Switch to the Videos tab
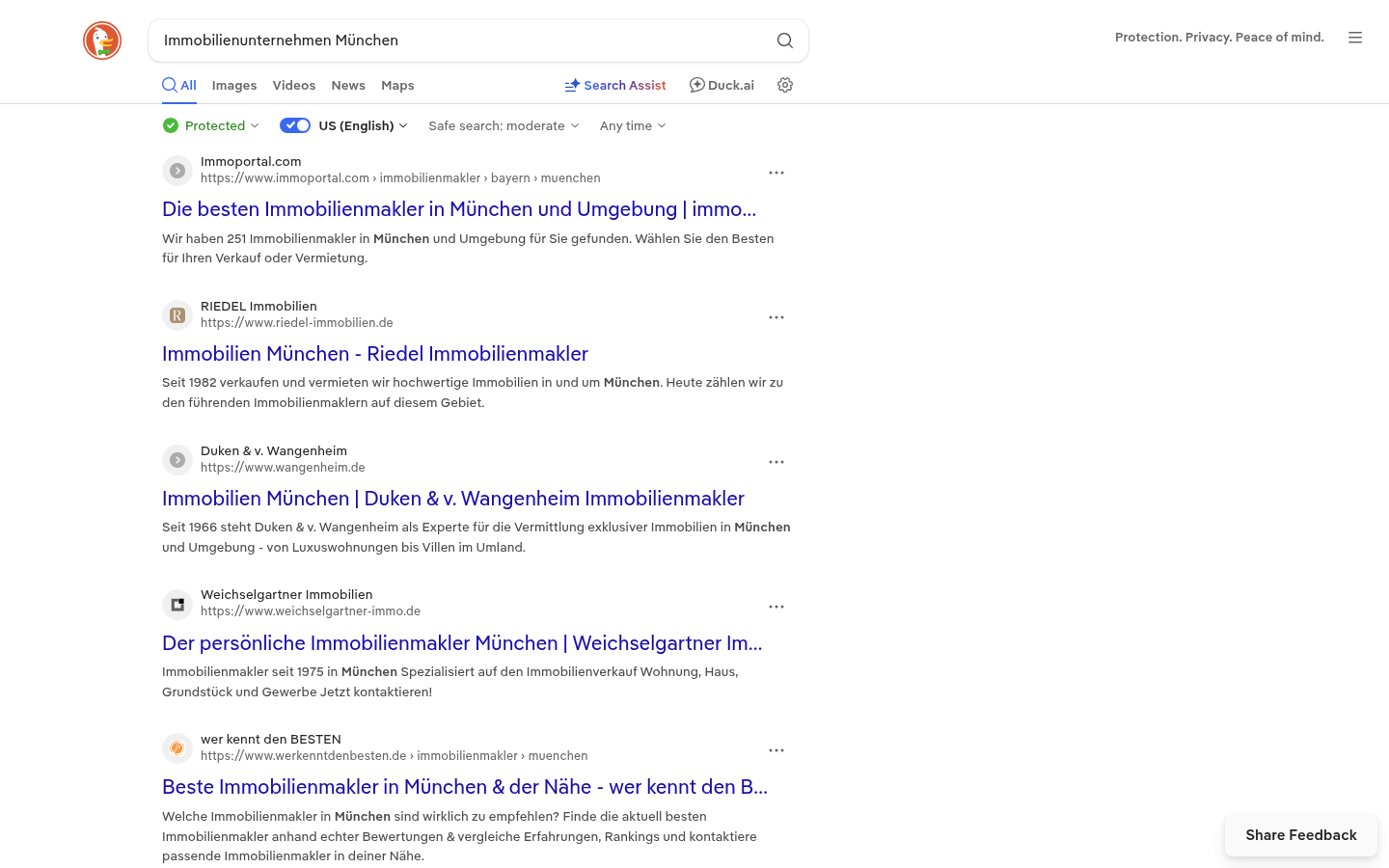Viewport: 1389px width, 868px height. pos(294,85)
